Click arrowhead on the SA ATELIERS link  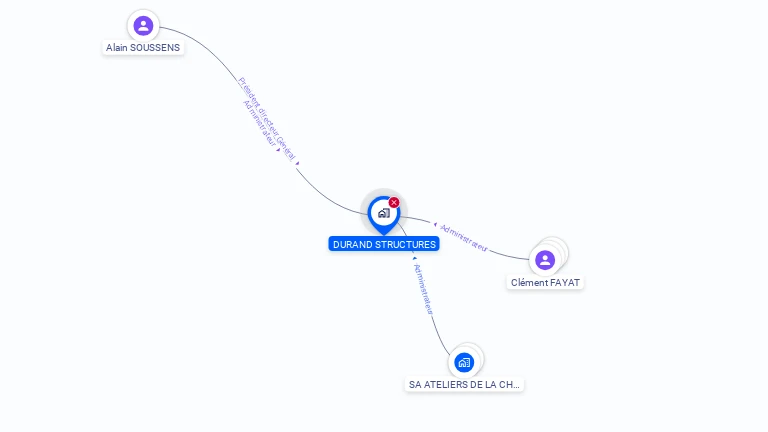click(414, 258)
